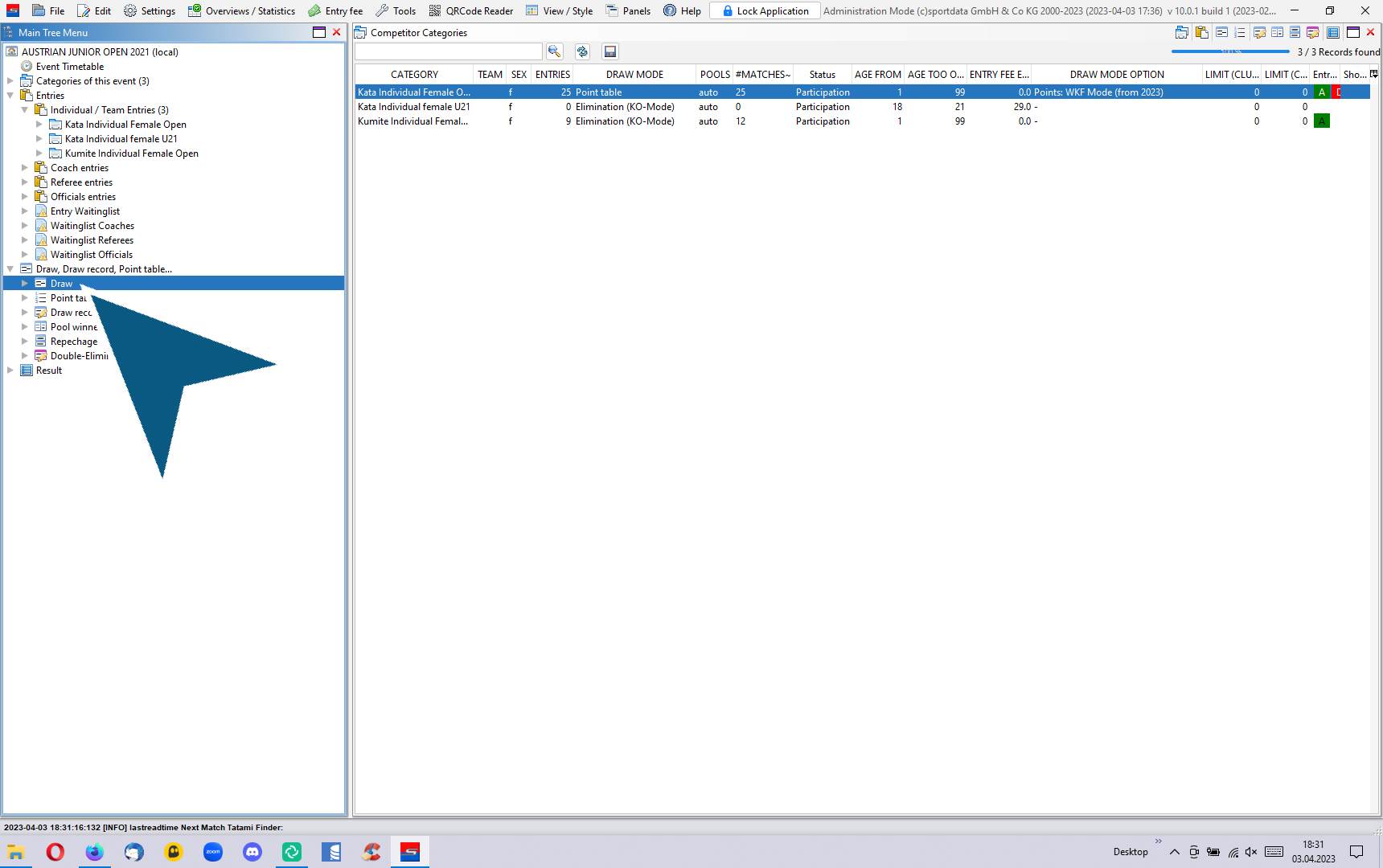Viewport: 1383px width, 868px height.
Task: Select the AUSTRIAN JUNIOR OPEN 2021 root node
Action: [100, 51]
